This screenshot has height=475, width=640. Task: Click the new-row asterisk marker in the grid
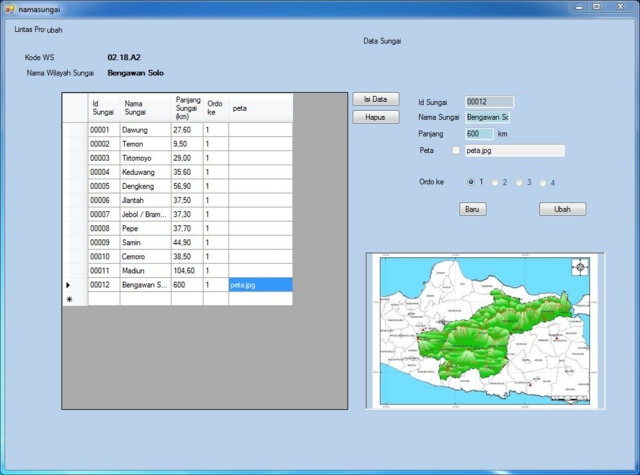69,300
